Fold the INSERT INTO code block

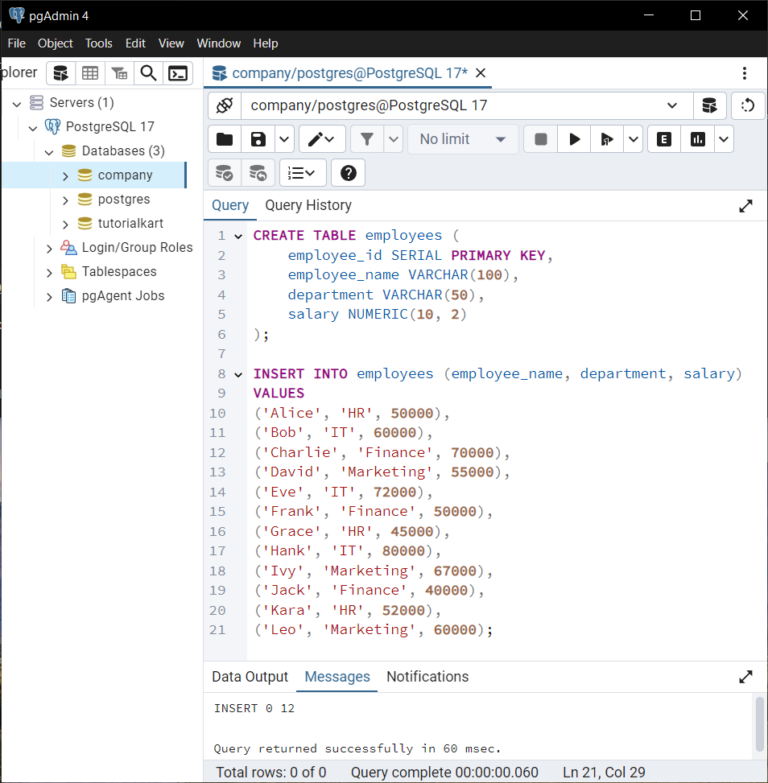(238, 375)
